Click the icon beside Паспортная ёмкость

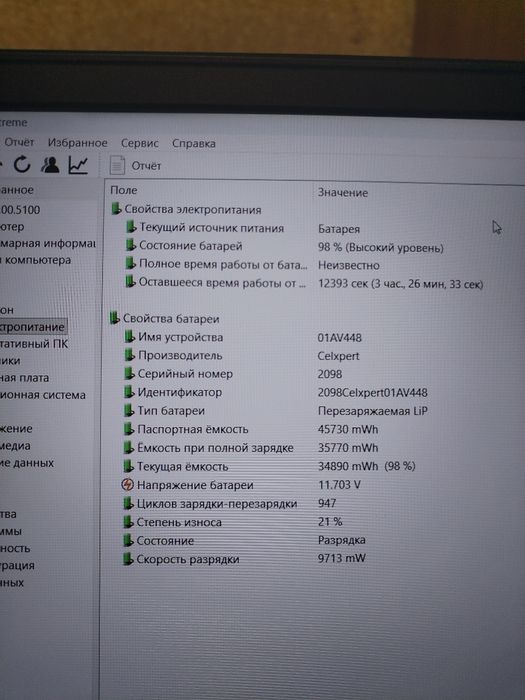[x=129, y=429]
